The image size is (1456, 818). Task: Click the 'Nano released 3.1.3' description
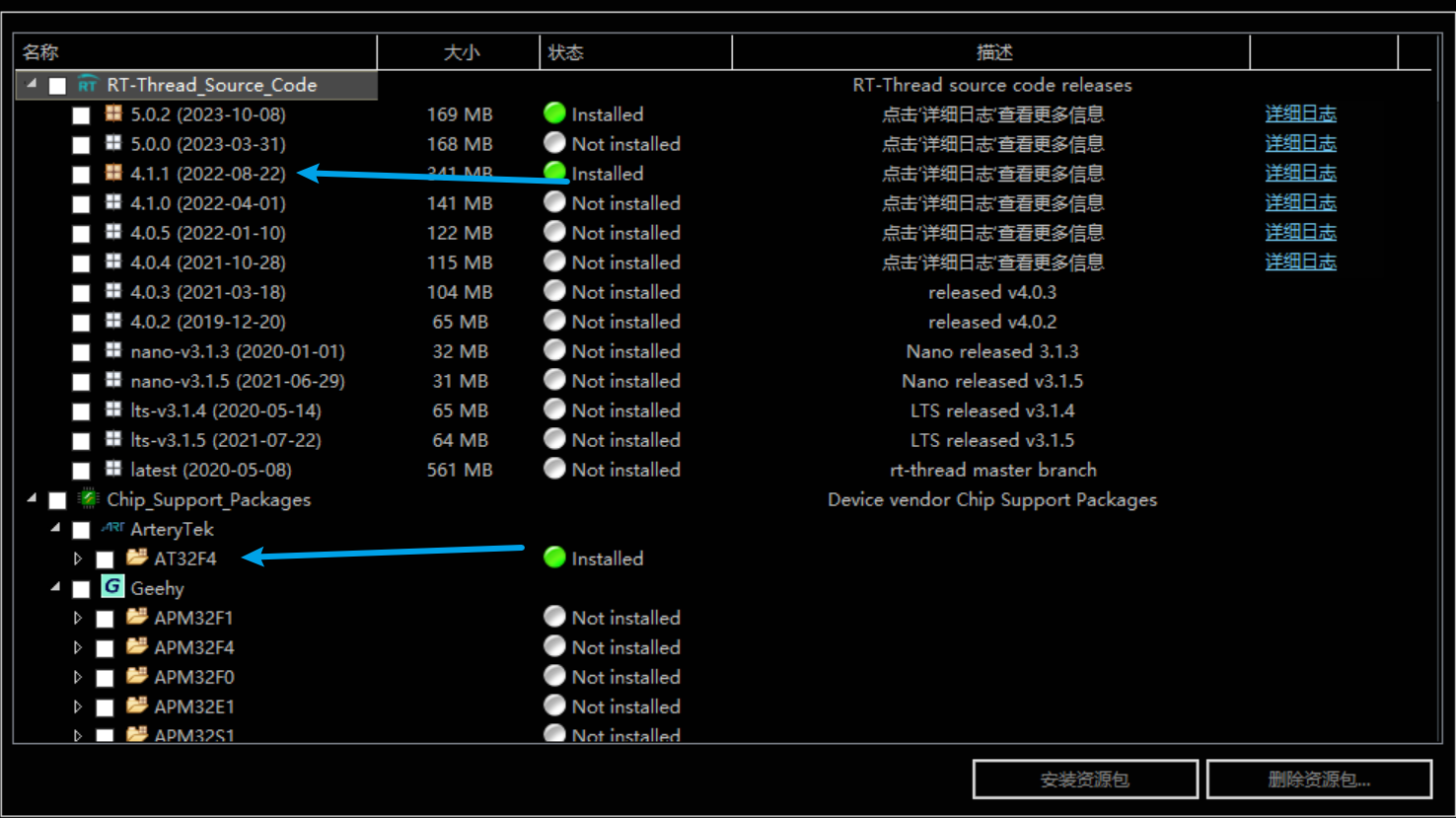coord(992,351)
